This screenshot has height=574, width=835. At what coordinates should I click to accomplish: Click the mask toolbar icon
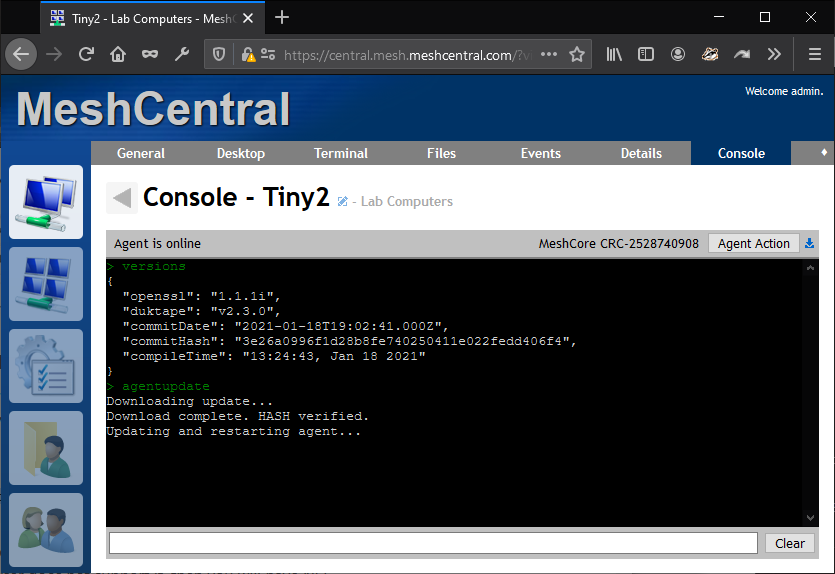pos(150,54)
